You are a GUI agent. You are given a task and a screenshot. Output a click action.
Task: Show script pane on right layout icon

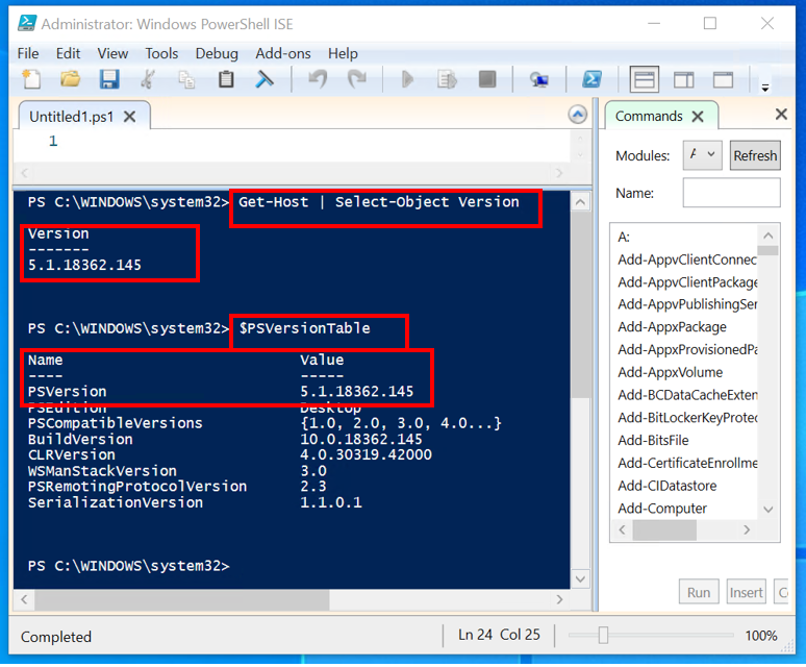point(684,80)
